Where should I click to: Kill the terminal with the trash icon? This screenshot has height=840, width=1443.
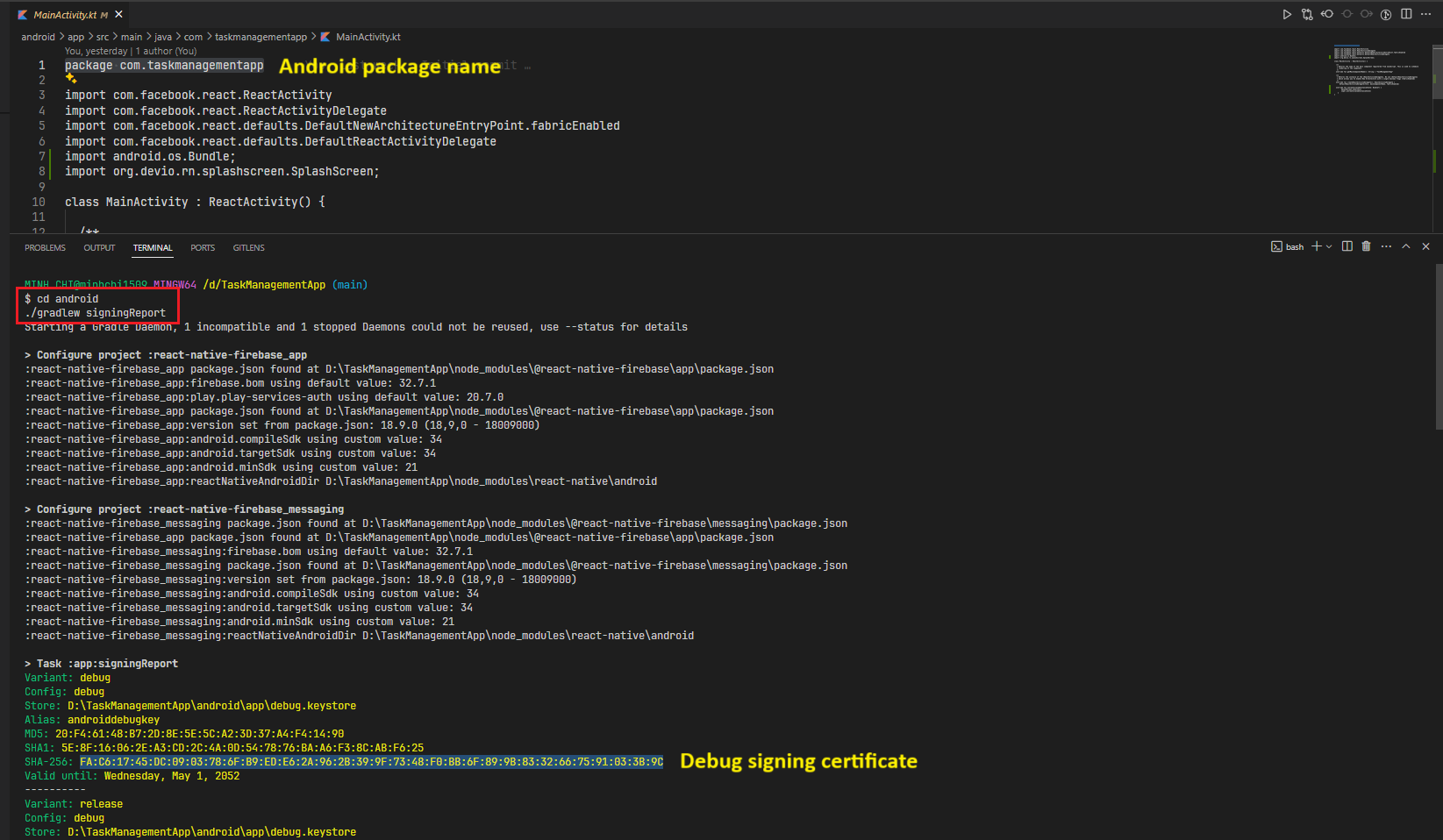tap(1366, 246)
